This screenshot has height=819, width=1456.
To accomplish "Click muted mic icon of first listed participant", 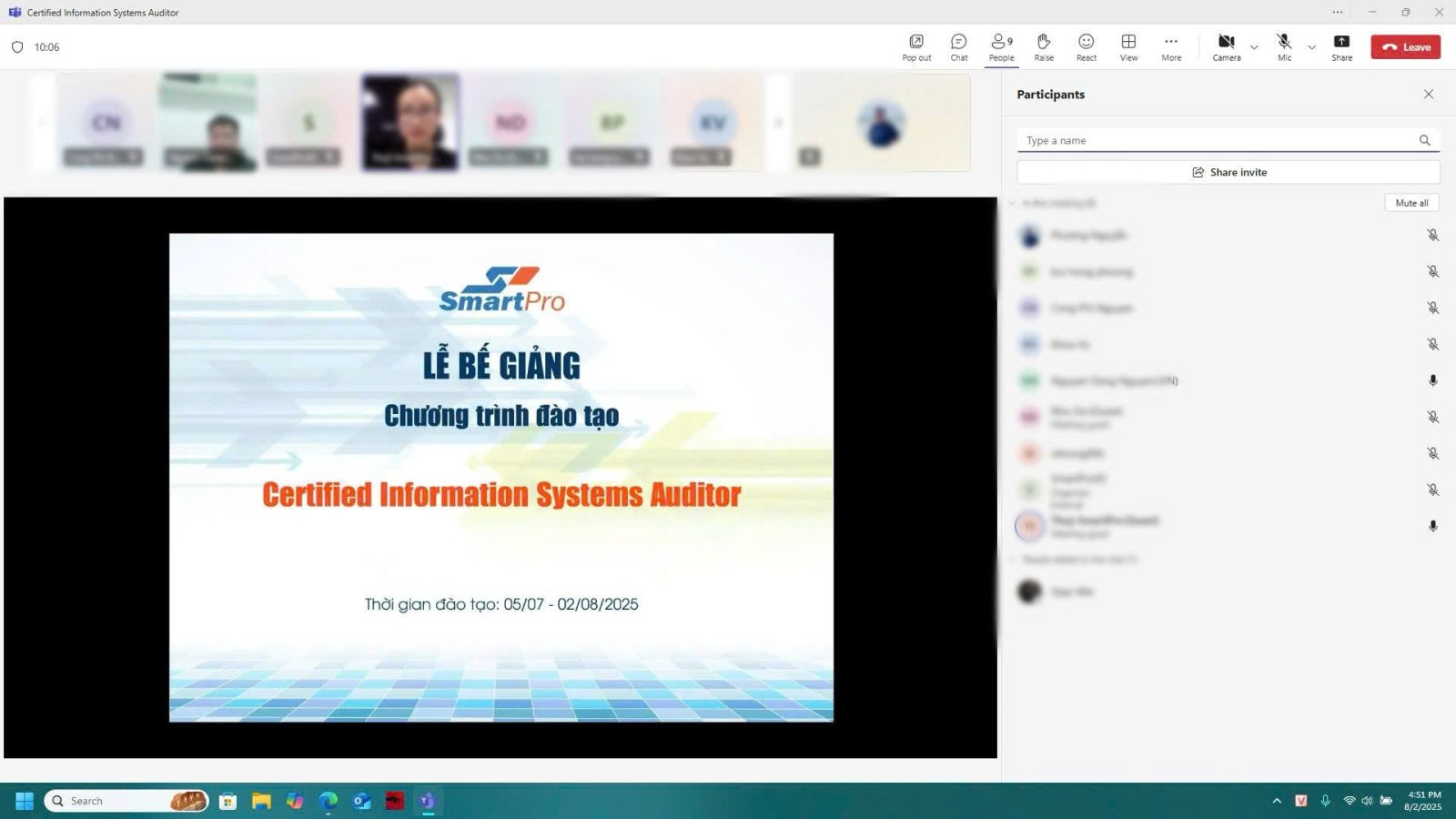I will coord(1432,235).
